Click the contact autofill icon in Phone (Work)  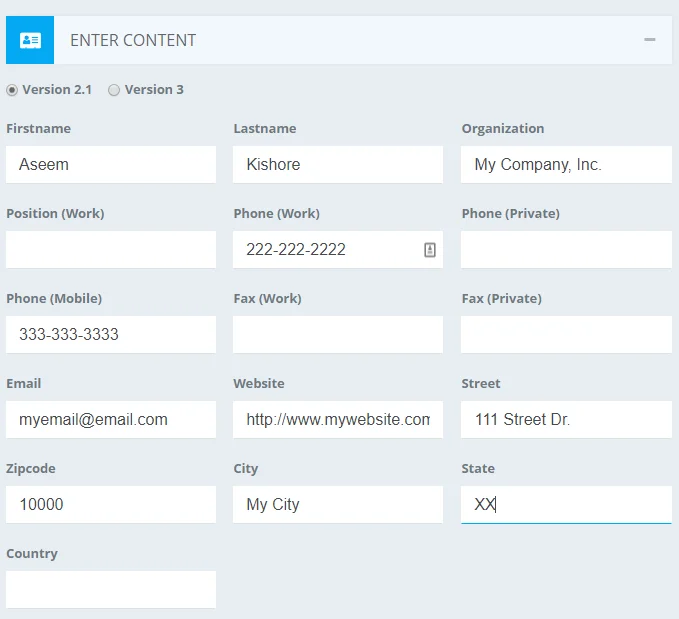point(429,250)
